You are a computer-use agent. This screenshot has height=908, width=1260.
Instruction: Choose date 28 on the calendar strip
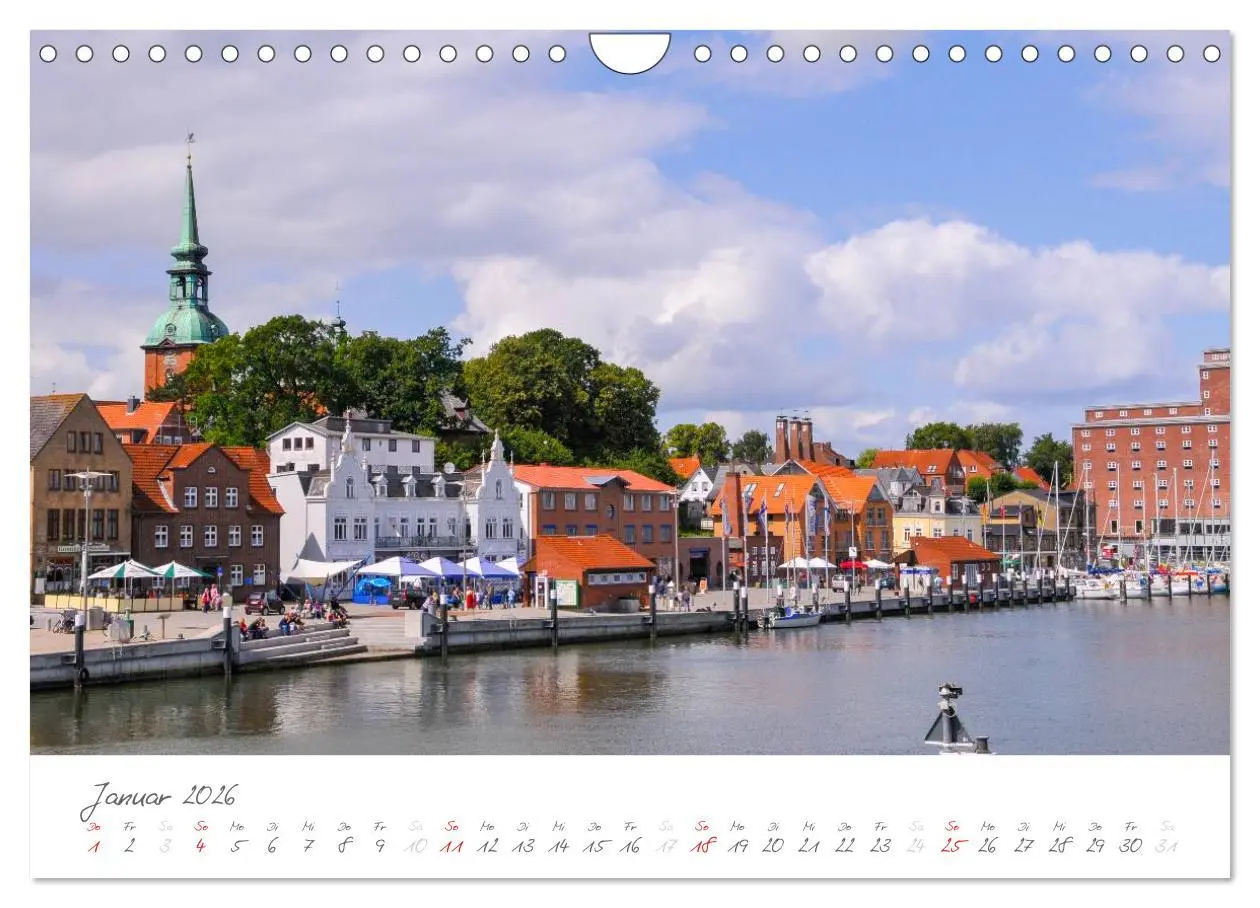tap(1059, 846)
